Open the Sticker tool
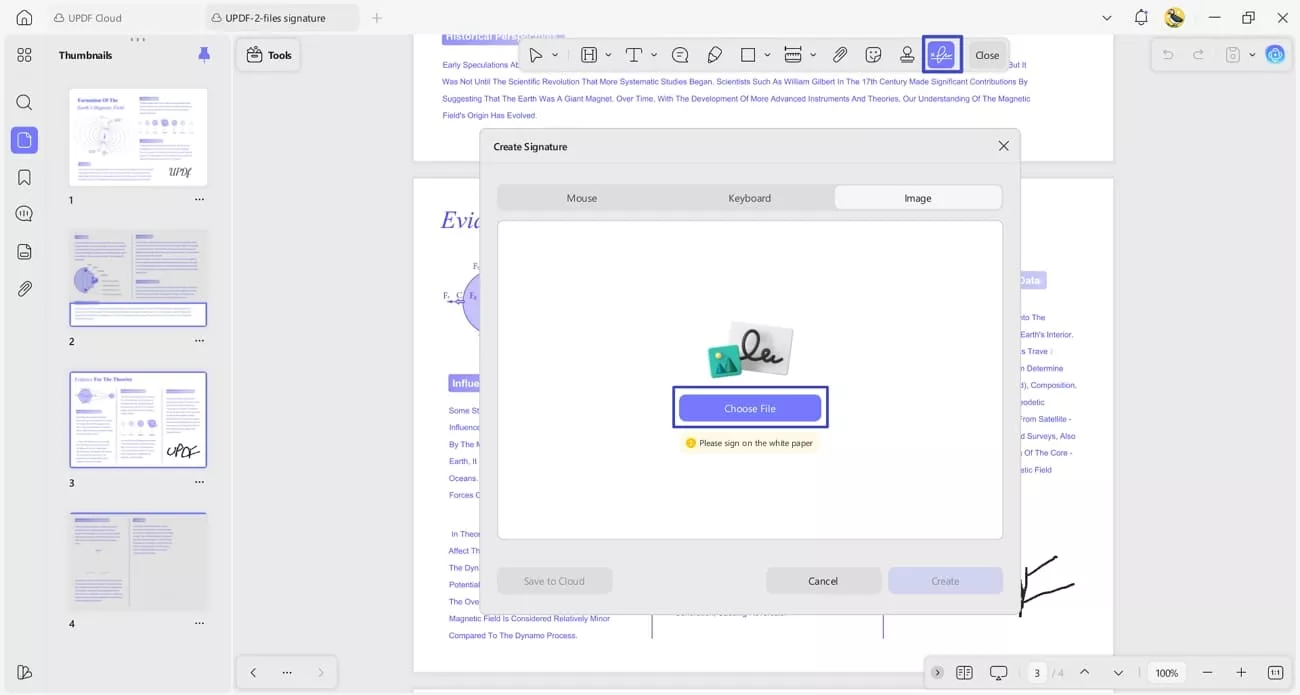 [873, 55]
